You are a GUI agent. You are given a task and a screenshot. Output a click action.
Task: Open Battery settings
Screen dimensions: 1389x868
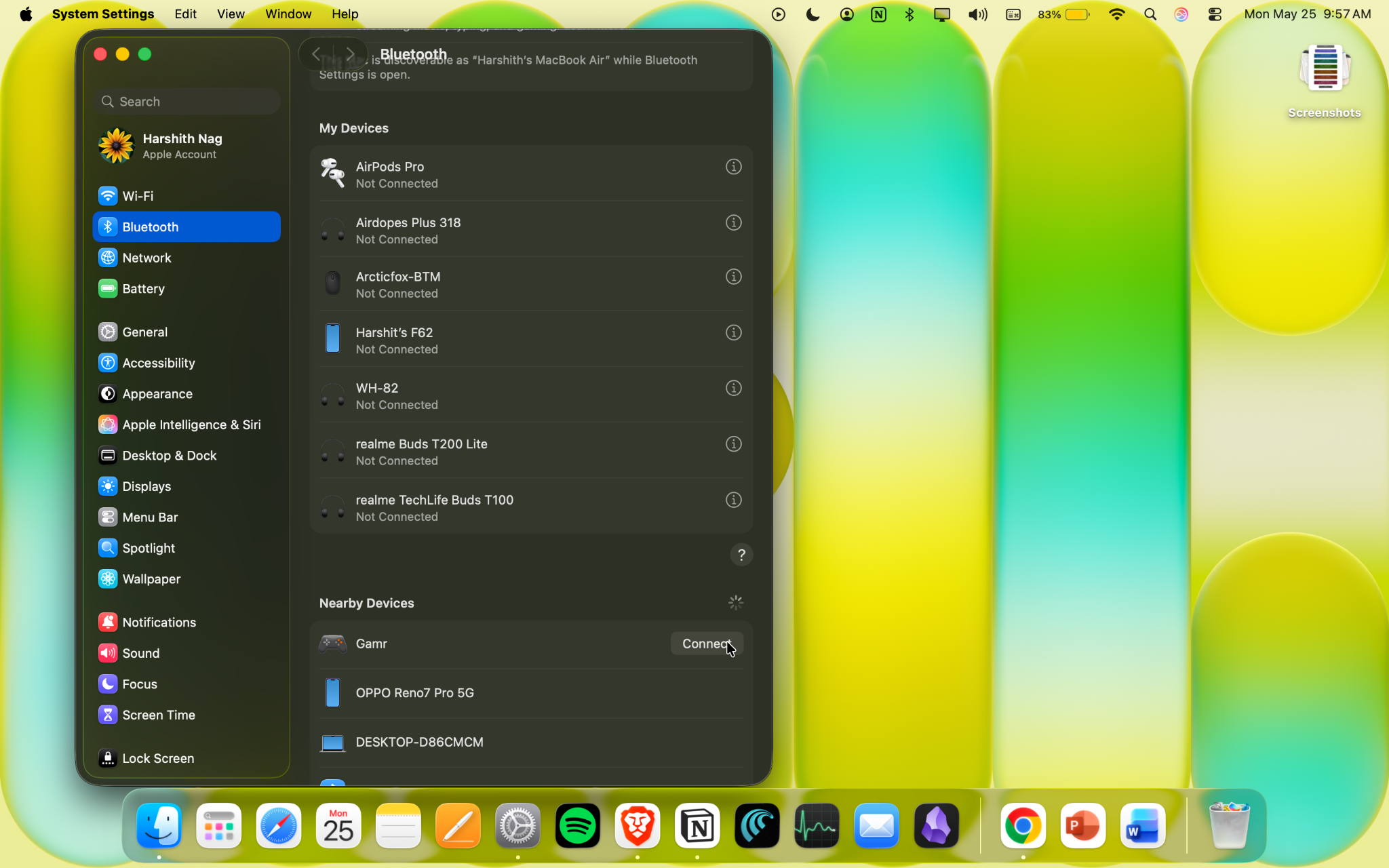coord(187,289)
